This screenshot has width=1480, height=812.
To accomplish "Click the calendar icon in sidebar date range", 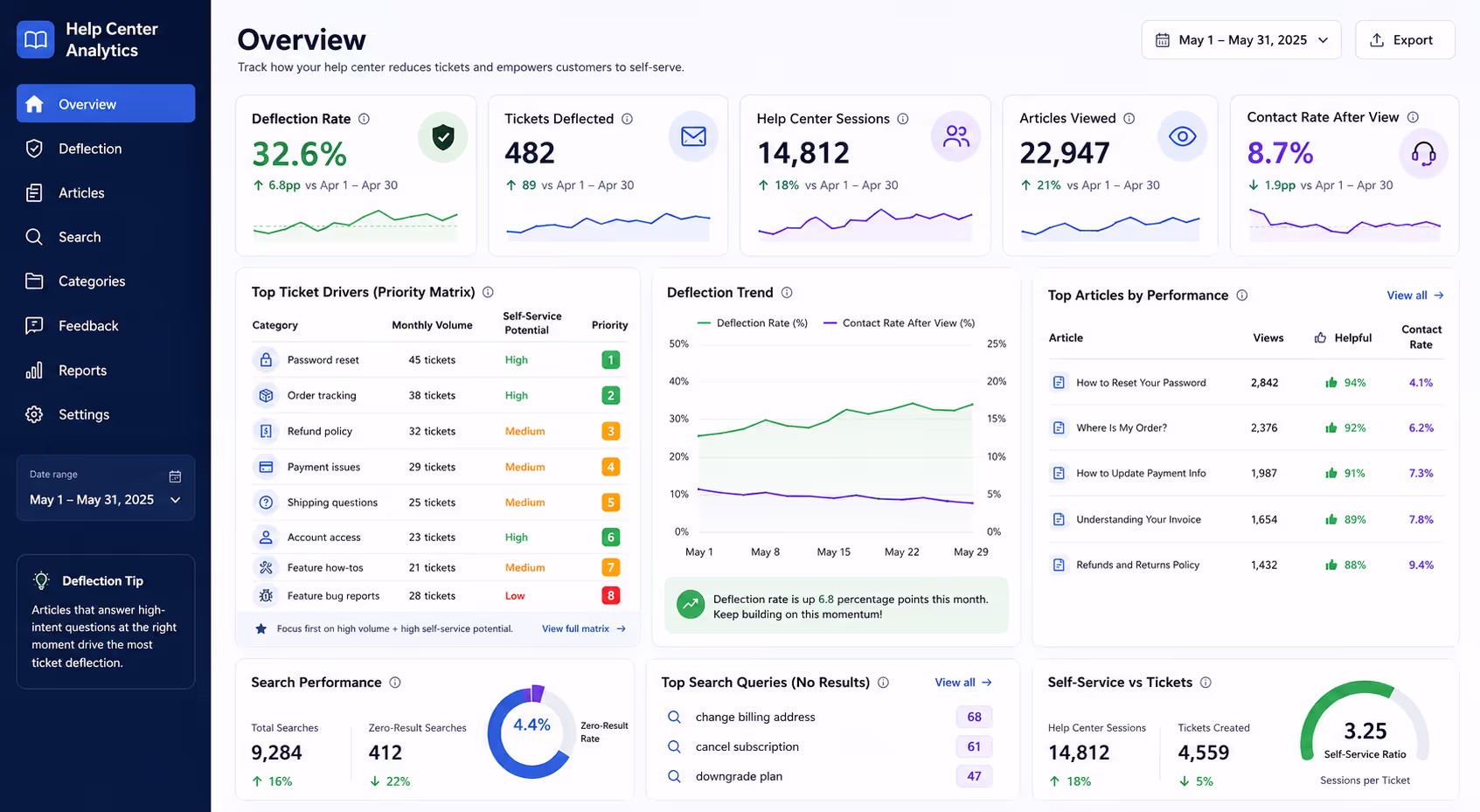I will 175,476.
